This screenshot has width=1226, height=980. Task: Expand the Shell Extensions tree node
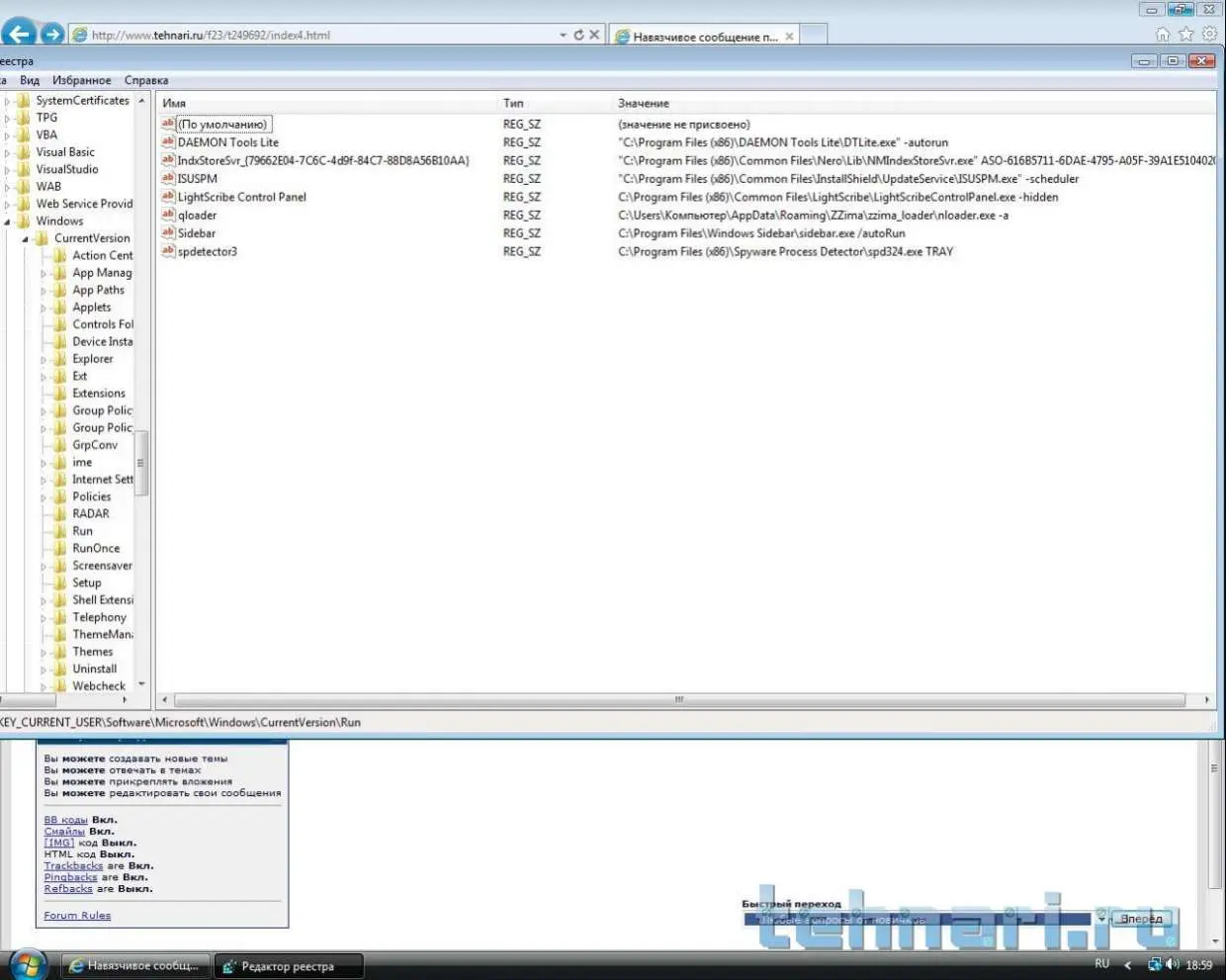coord(44,600)
